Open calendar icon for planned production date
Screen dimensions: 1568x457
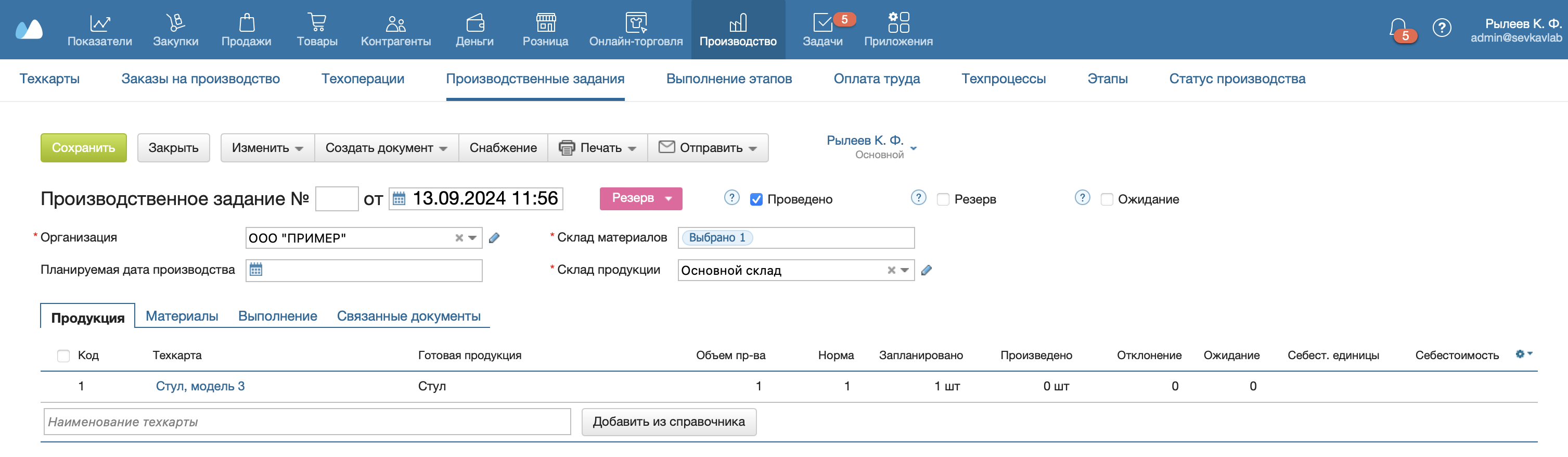[x=255, y=270]
